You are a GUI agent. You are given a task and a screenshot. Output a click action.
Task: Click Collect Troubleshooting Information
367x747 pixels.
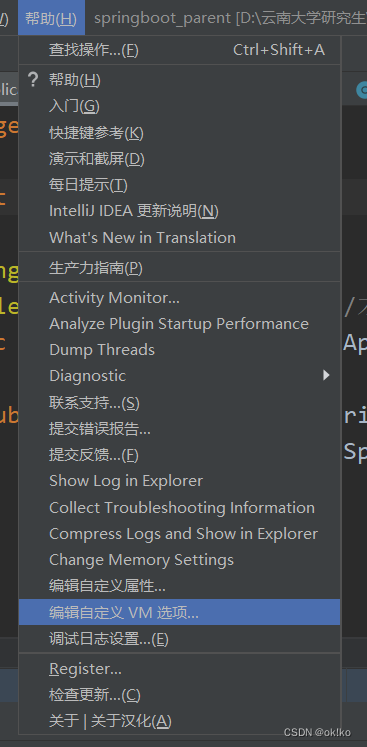179,508
